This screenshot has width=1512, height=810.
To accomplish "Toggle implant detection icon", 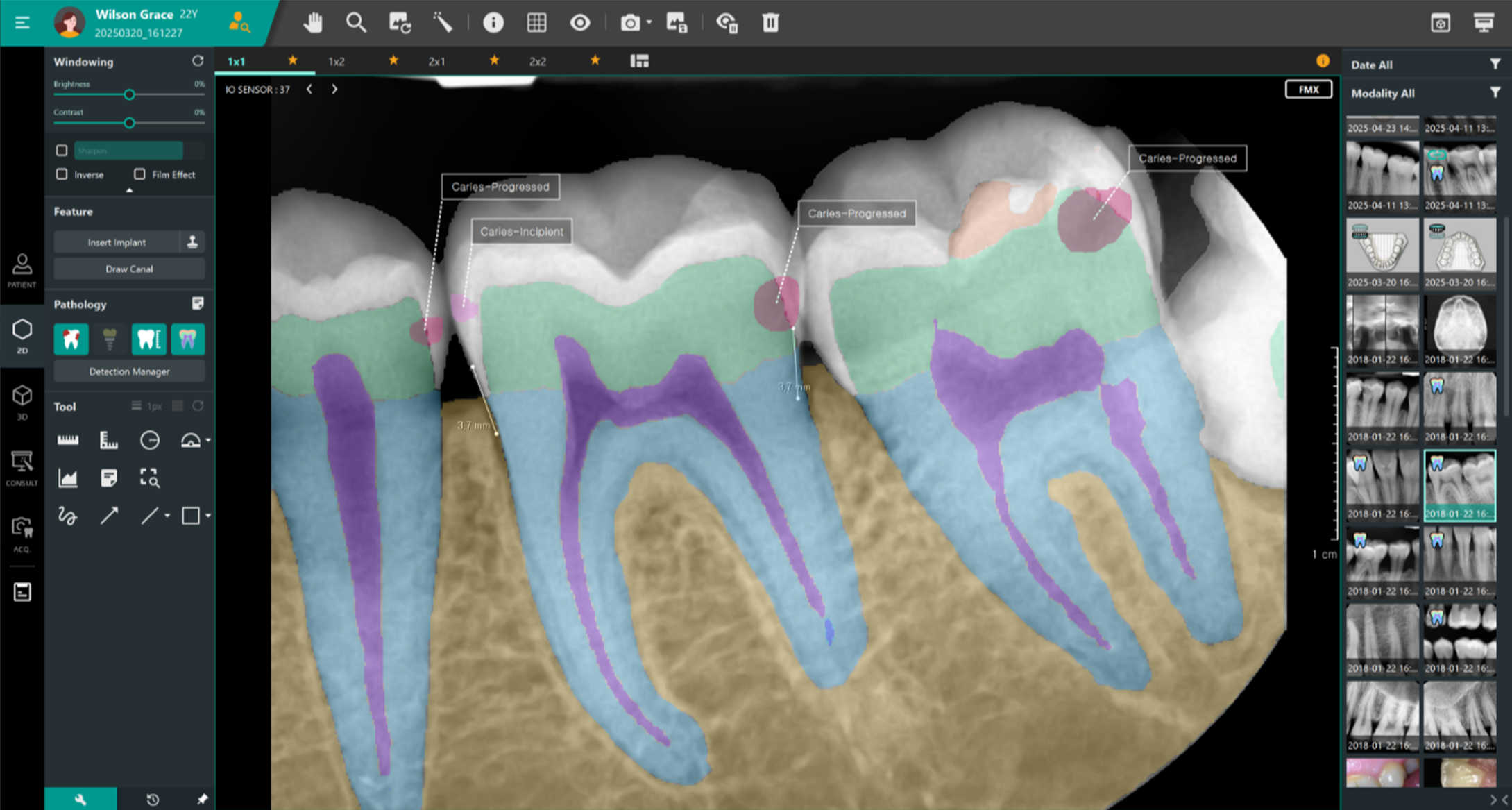I will [110, 339].
